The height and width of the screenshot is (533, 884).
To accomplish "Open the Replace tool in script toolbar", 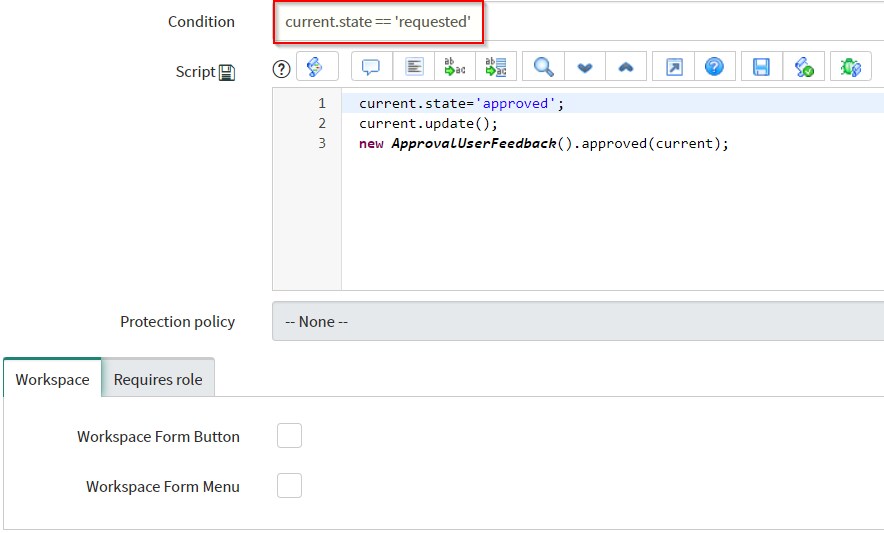I will pos(455,67).
